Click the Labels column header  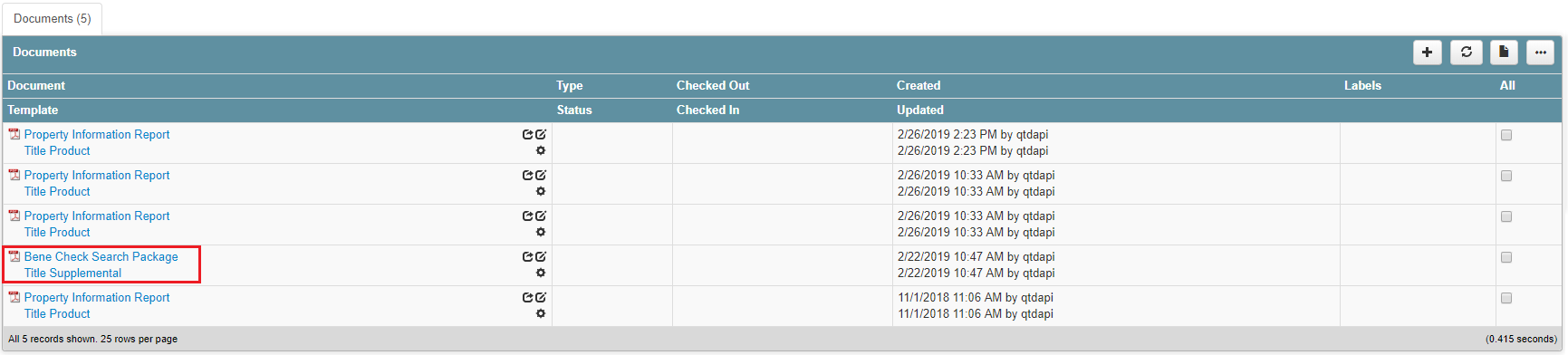1362,85
